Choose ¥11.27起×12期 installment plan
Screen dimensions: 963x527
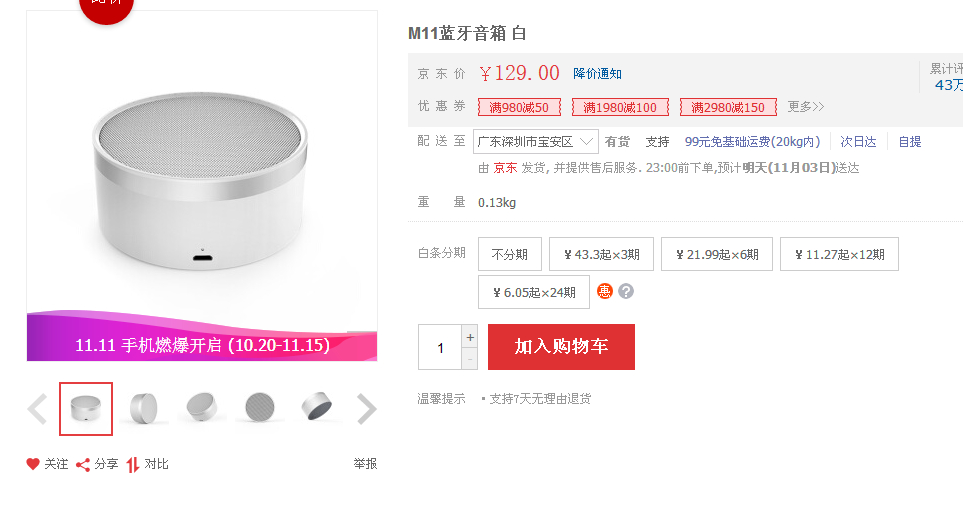point(839,254)
